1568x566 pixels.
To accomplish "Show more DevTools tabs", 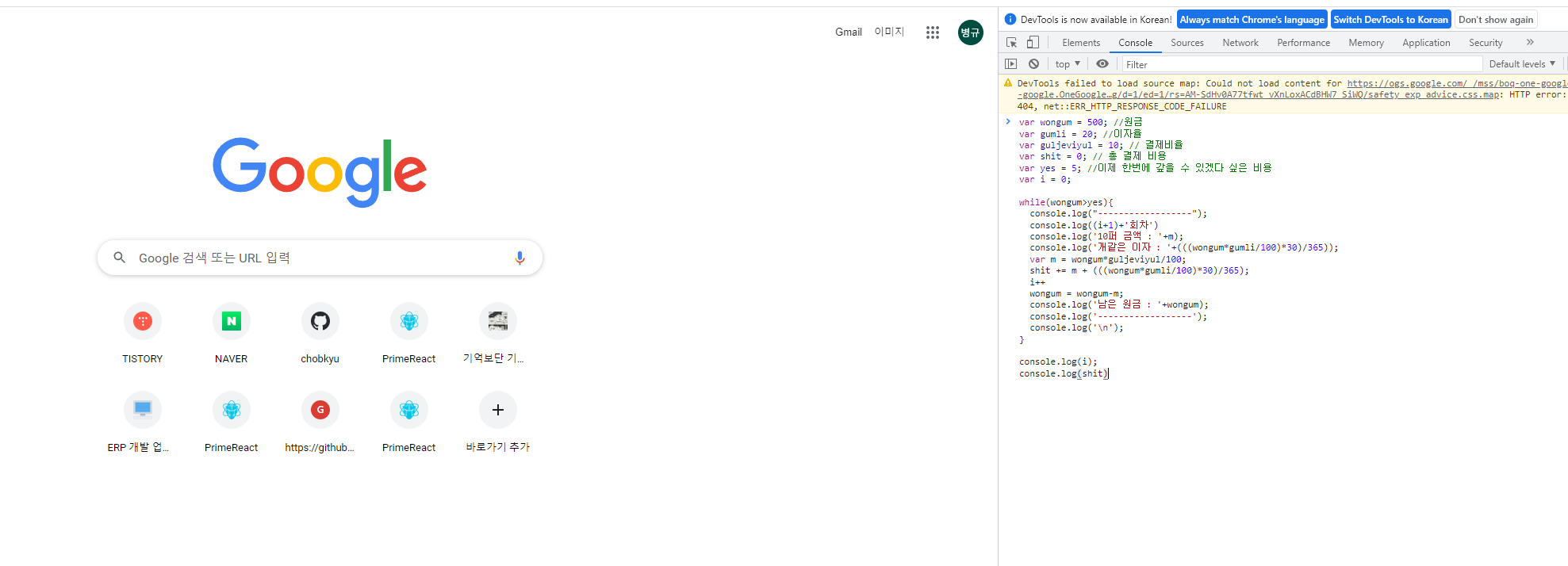I will (1530, 43).
